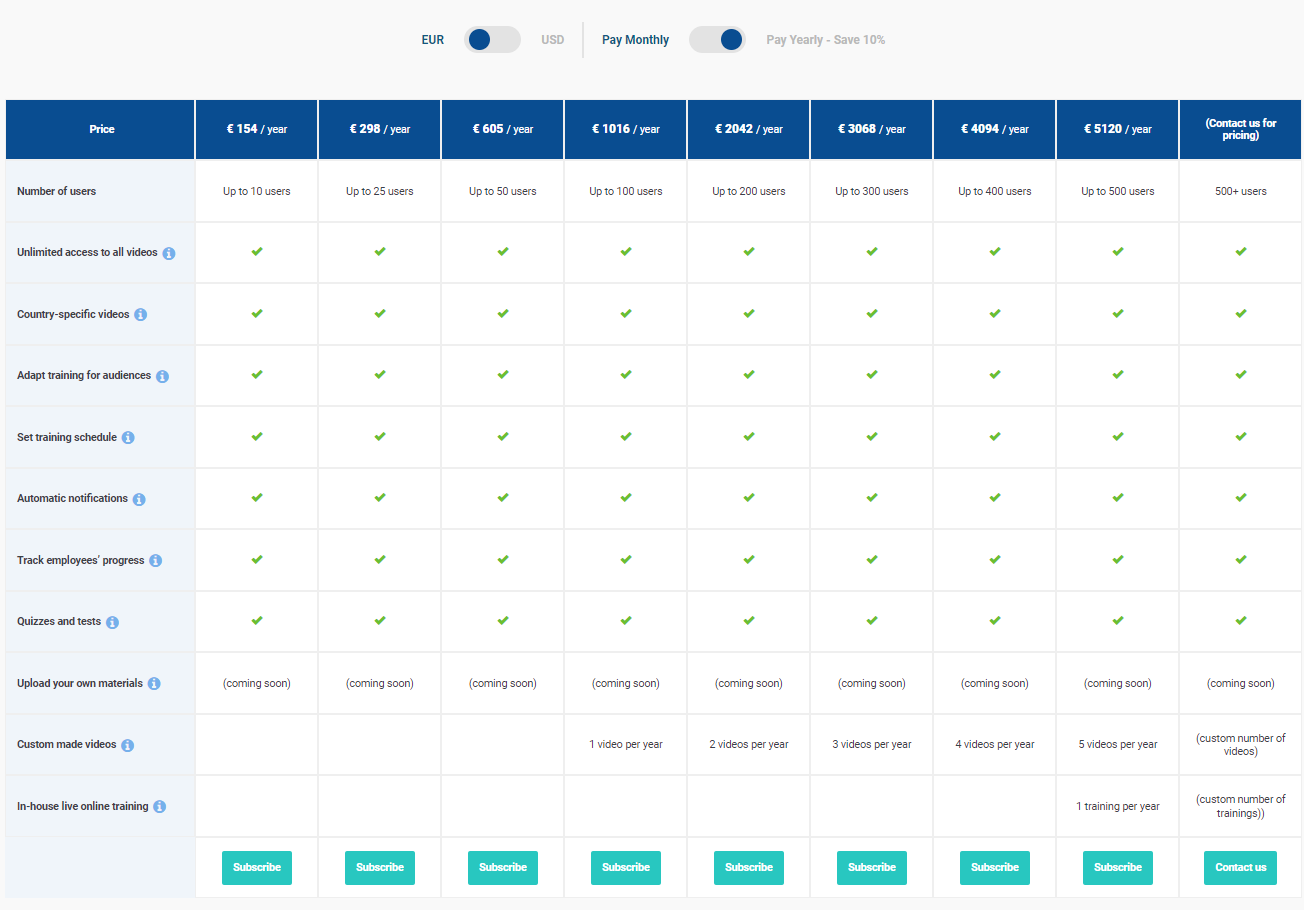Subscribe to the € 154 per year plan

(257, 868)
